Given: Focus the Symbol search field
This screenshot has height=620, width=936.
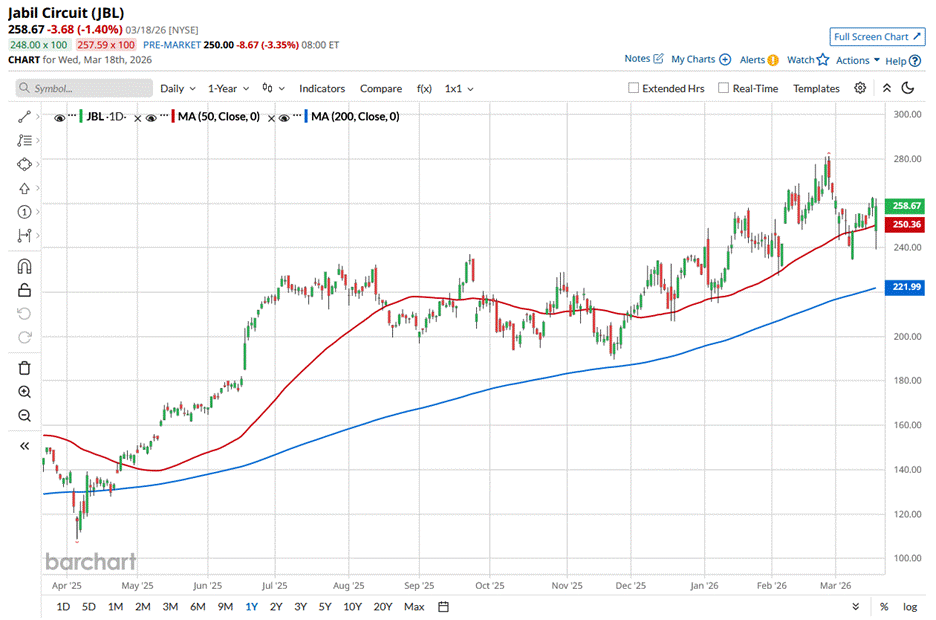Looking at the screenshot, I should click(84, 88).
